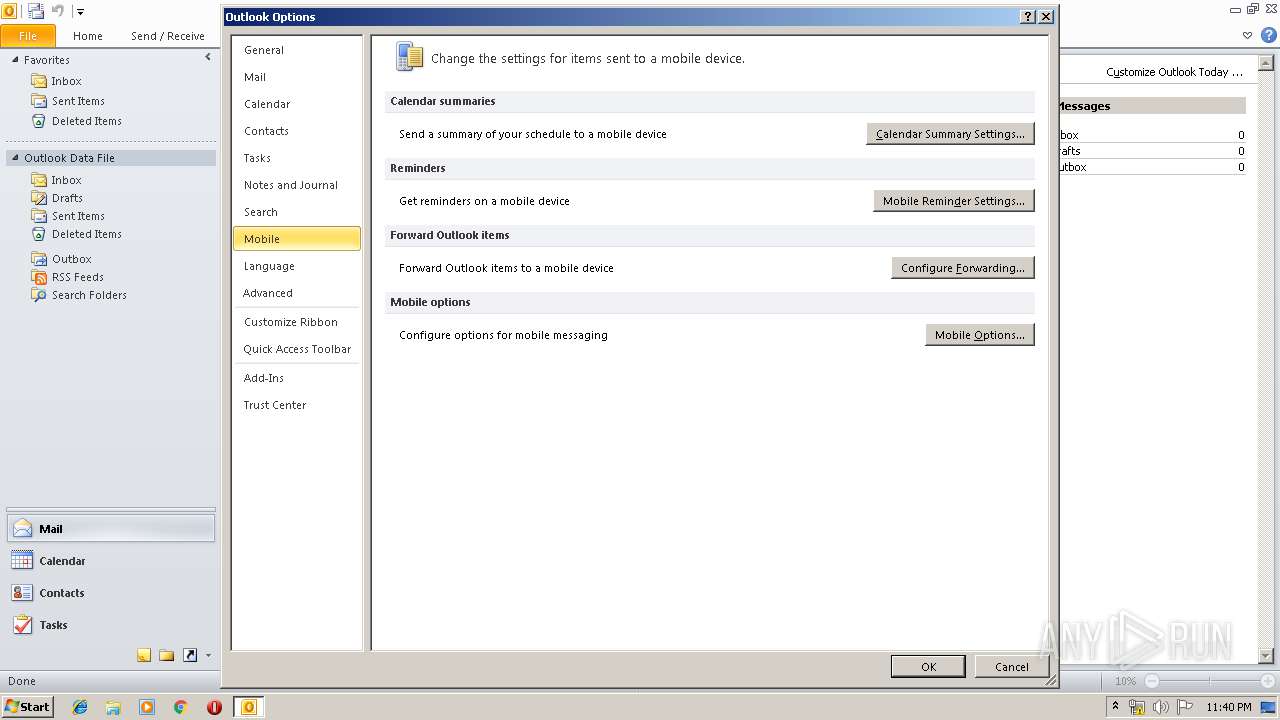The height and width of the screenshot is (720, 1280).
Task: Click Calendar Summary Settings button
Action: (950, 134)
